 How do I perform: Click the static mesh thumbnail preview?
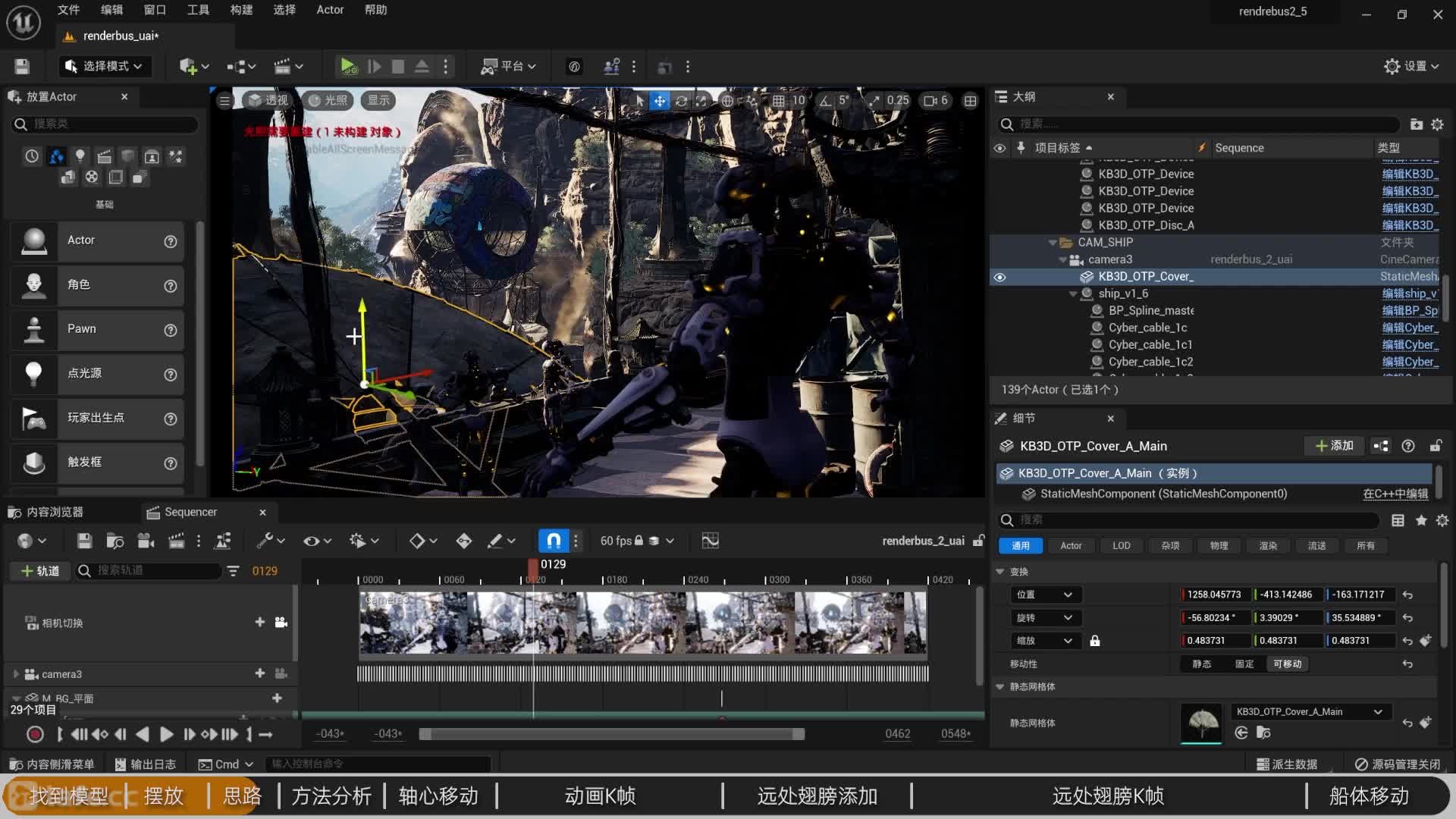[1201, 723]
